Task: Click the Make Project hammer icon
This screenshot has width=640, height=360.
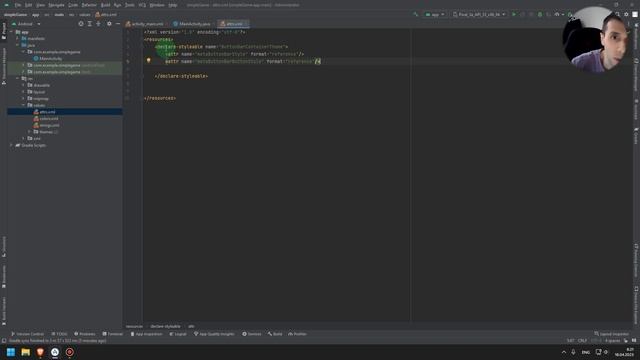Action: coord(416,14)
